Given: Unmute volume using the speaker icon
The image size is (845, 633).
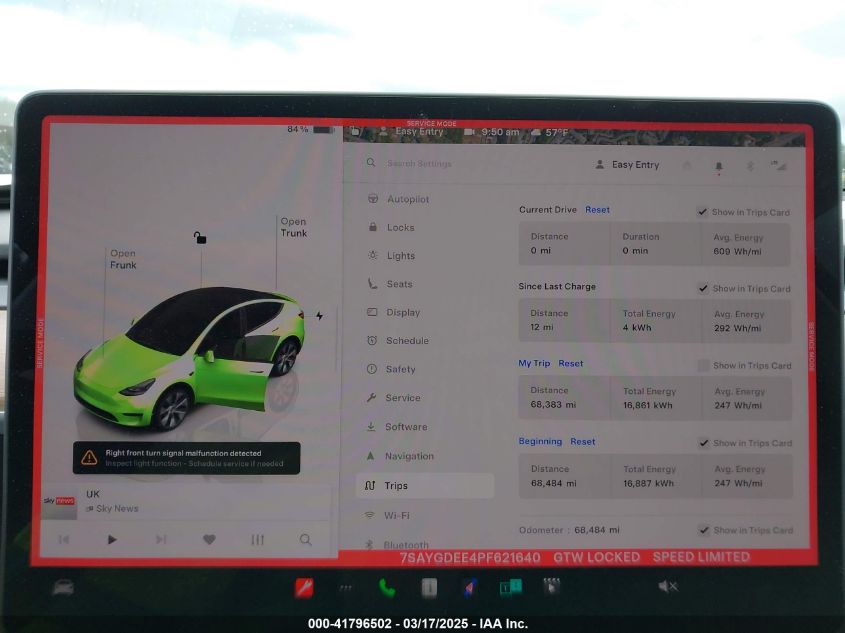Looking at the screenshot, I should (x=667, y=587).
